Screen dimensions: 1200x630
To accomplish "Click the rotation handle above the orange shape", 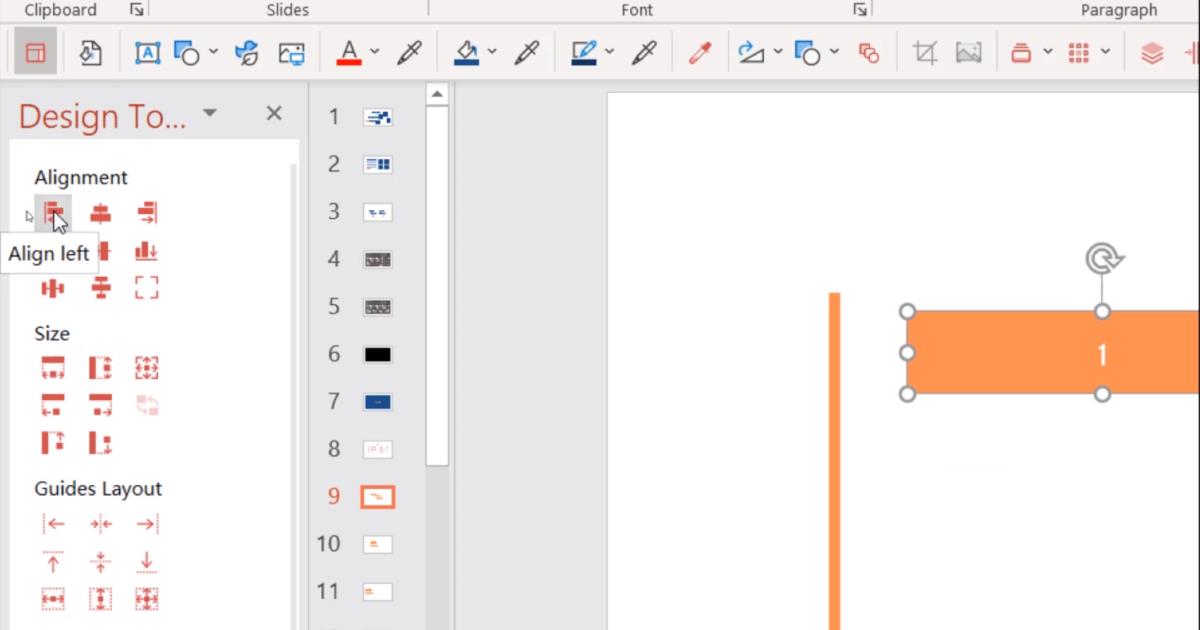I will pyautogui.click(x=1102, y=260).
